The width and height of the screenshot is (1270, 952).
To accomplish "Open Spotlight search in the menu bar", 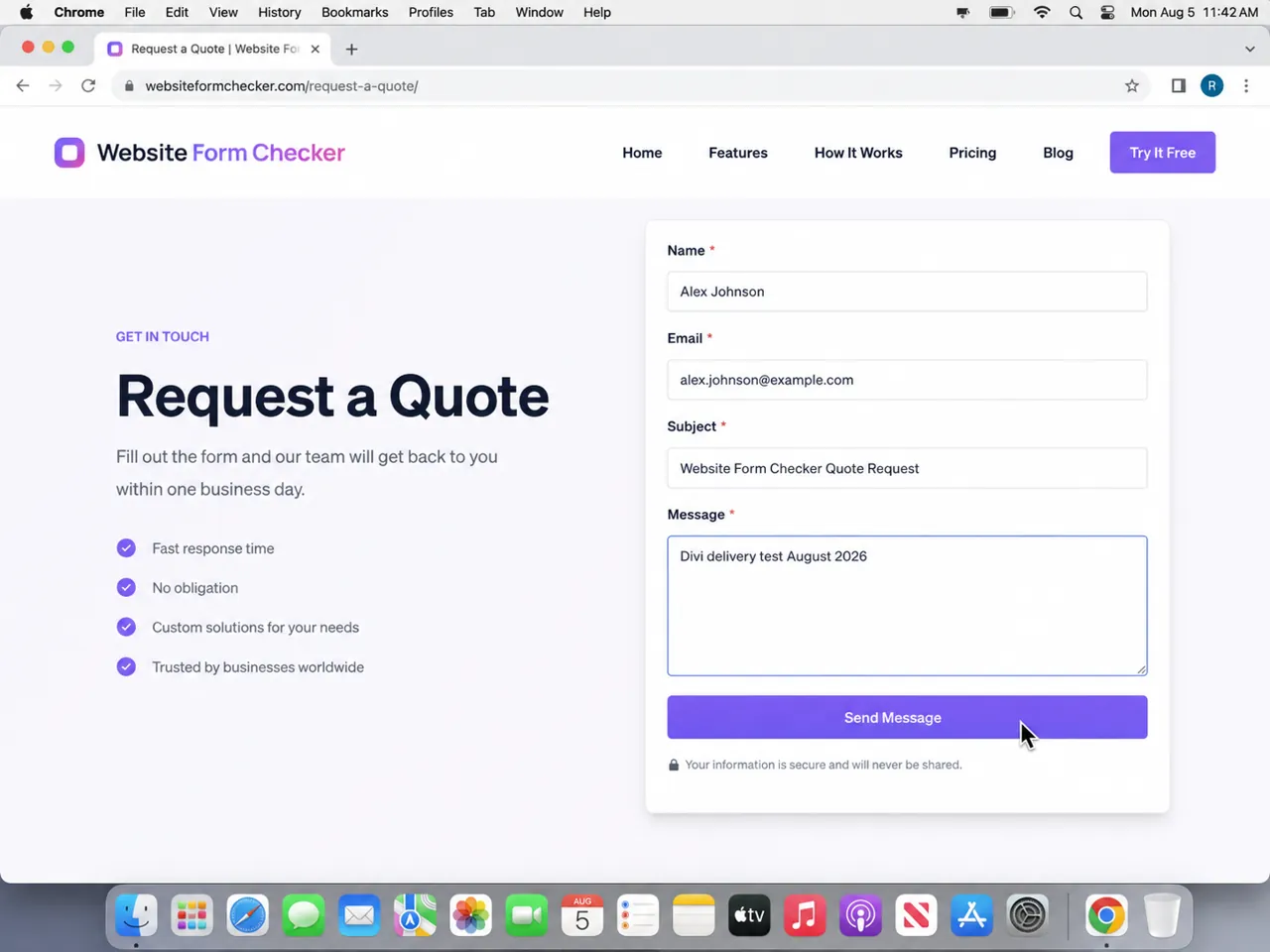I will 1076,13.
